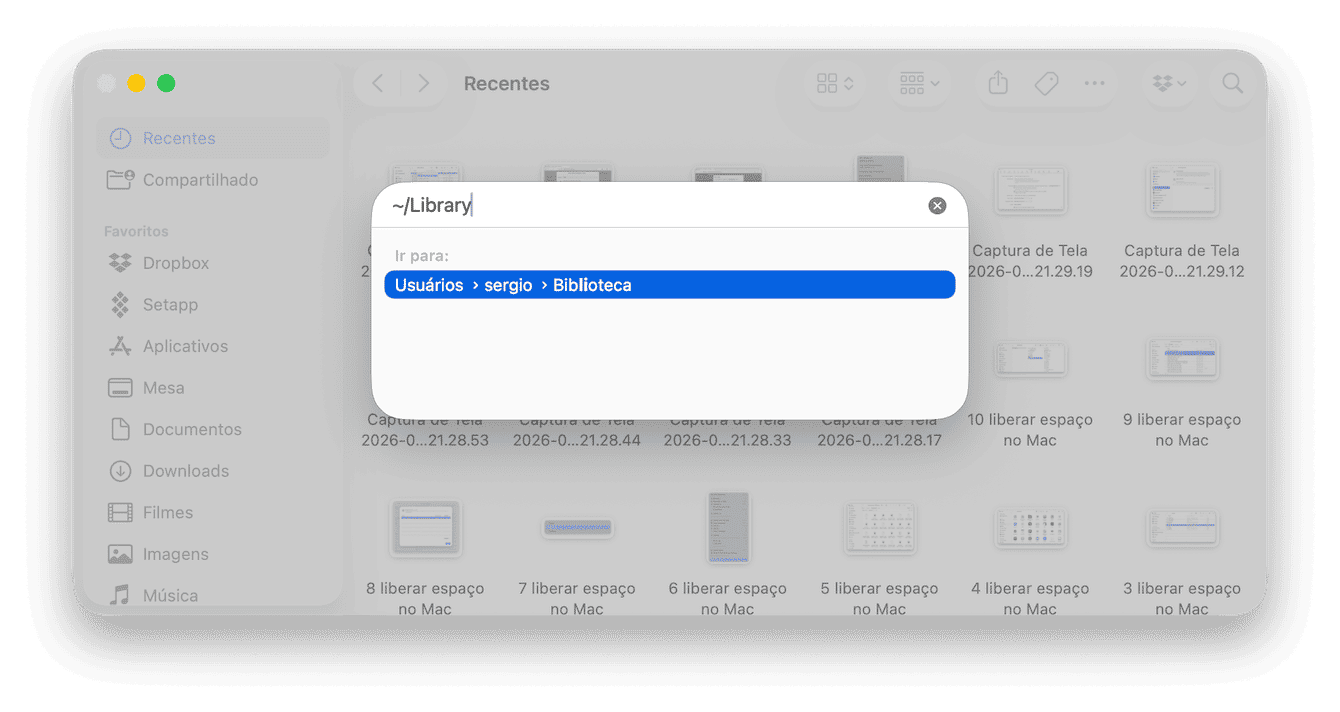Click the Documentos file icon
The height and width of the screenshot is (712, 1340).
tap(120, 429)
